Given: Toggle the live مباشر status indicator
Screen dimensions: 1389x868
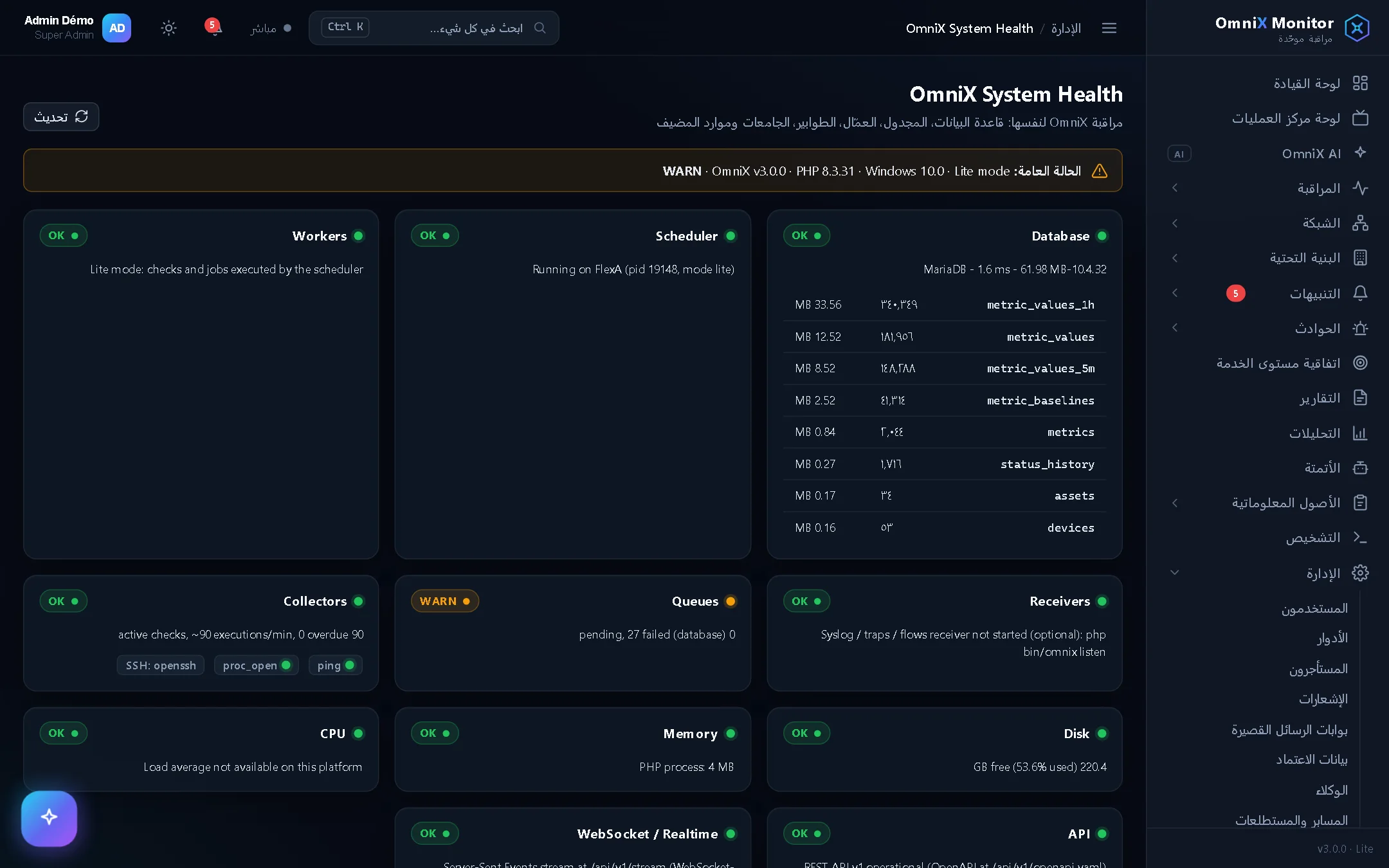Looking at the screenshot, I should [x=271, y=28].
